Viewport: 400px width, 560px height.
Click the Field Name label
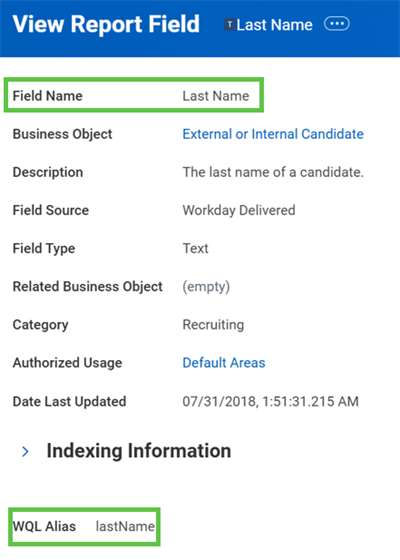tap(48, 96)
